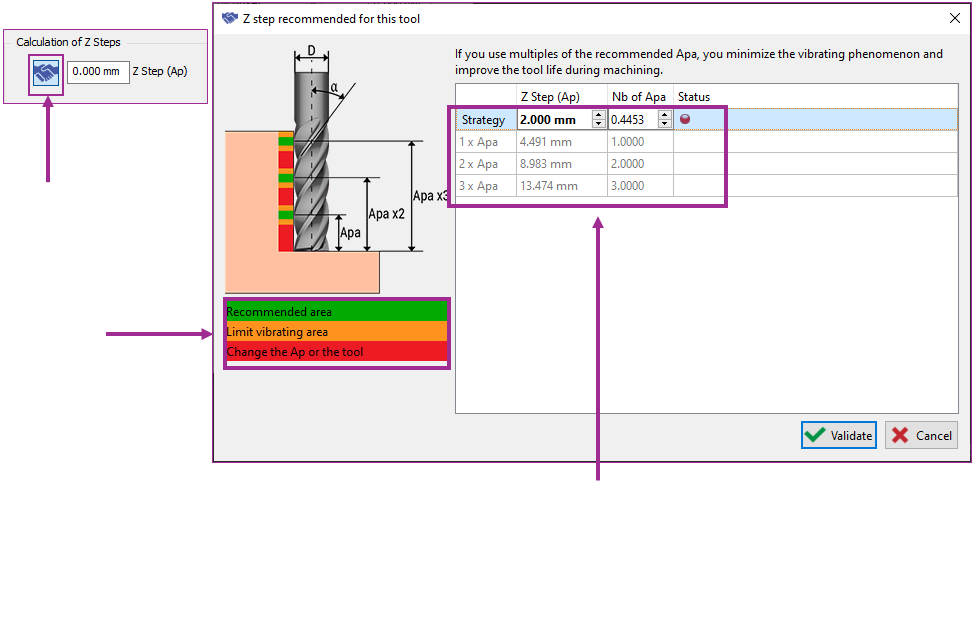
Task: Decrease Strategy Z Step with down arrow
Action: (598, 124)
